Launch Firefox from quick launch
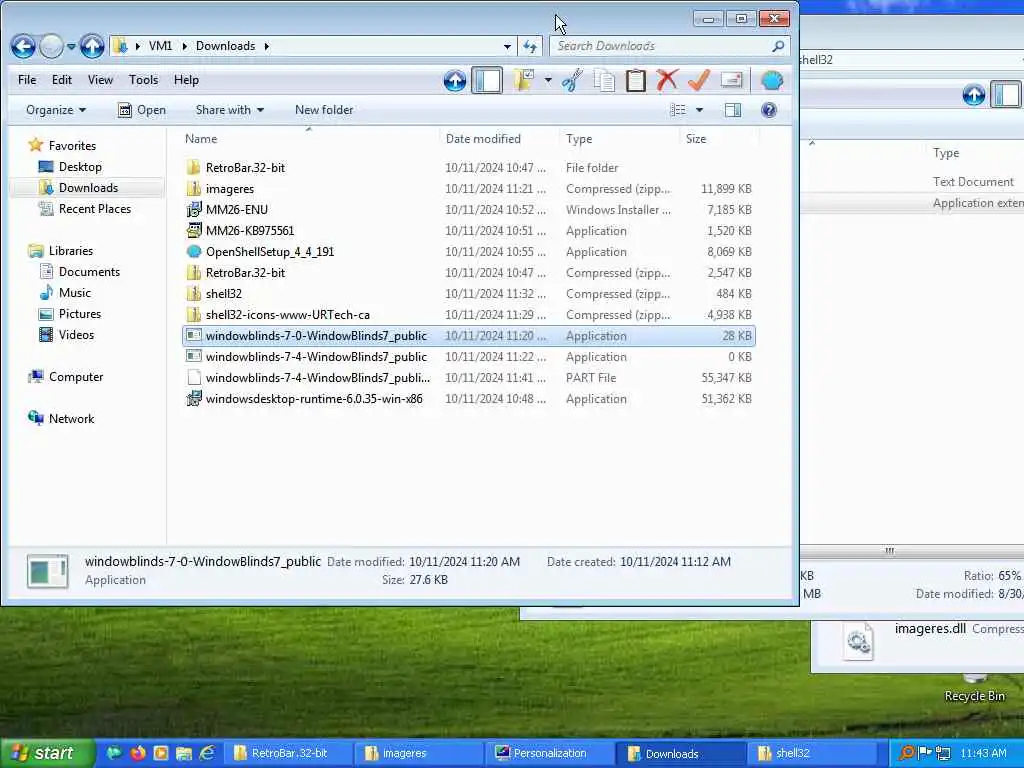1024x768 pixels. (x=138, y=753)
